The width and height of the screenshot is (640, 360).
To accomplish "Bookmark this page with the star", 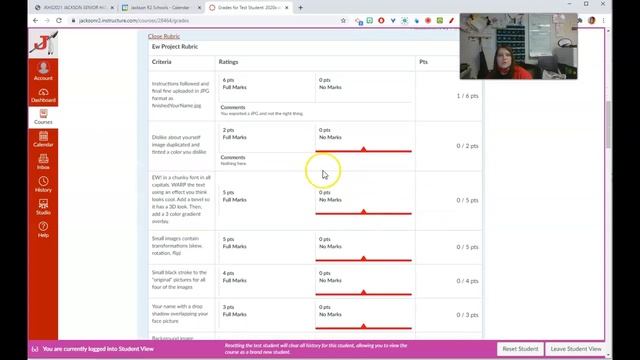I will coord(343,20).
